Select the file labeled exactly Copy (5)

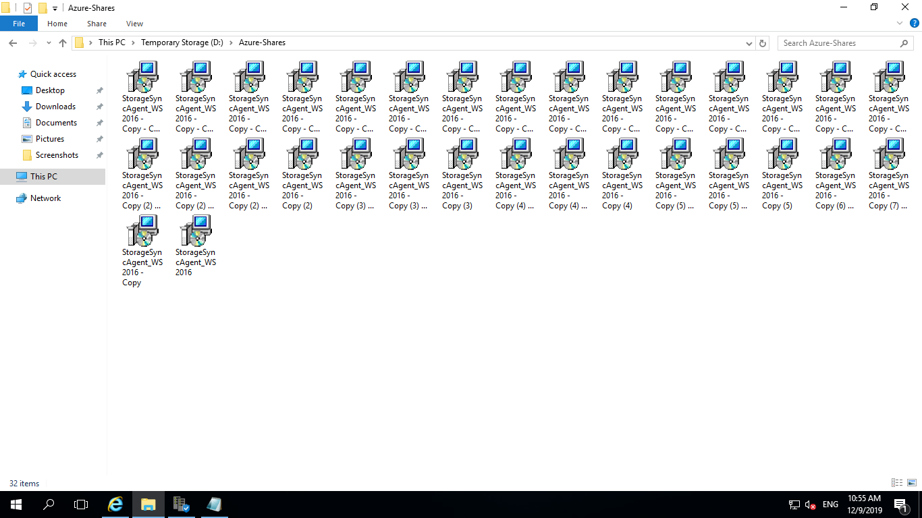point(782,174)
